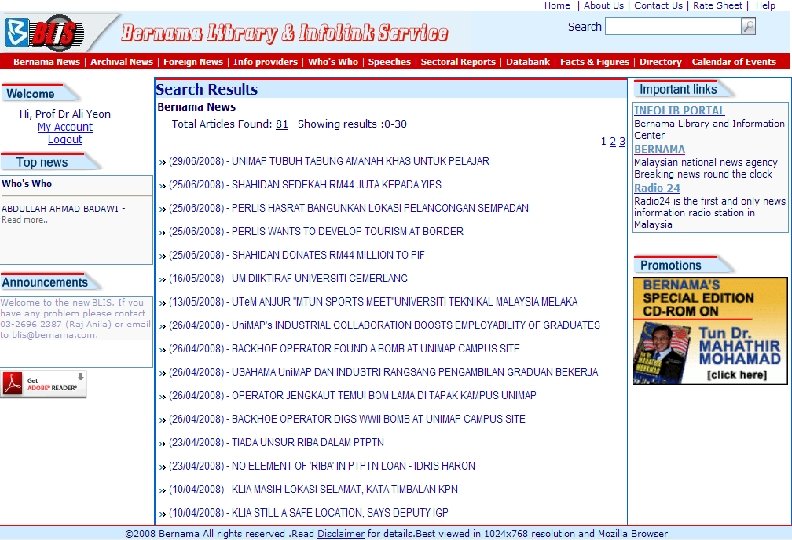Go to results page 3
Viewport: 792px width, 540px height.
pyautogui.click(x=622, y=141)
